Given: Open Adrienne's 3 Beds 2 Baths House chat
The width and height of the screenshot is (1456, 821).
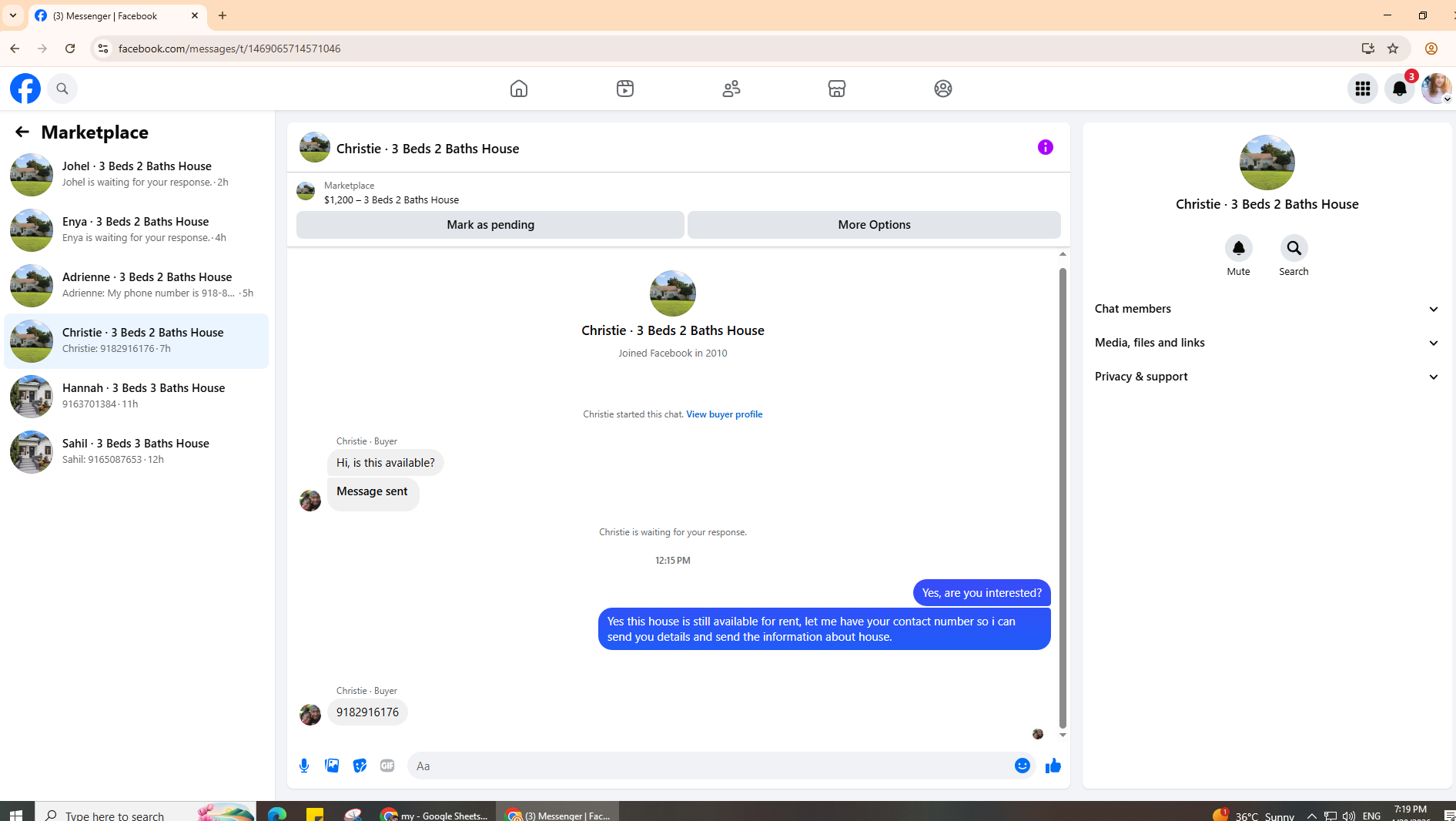Looking at the screenshot, I should [x=136, y=286].
